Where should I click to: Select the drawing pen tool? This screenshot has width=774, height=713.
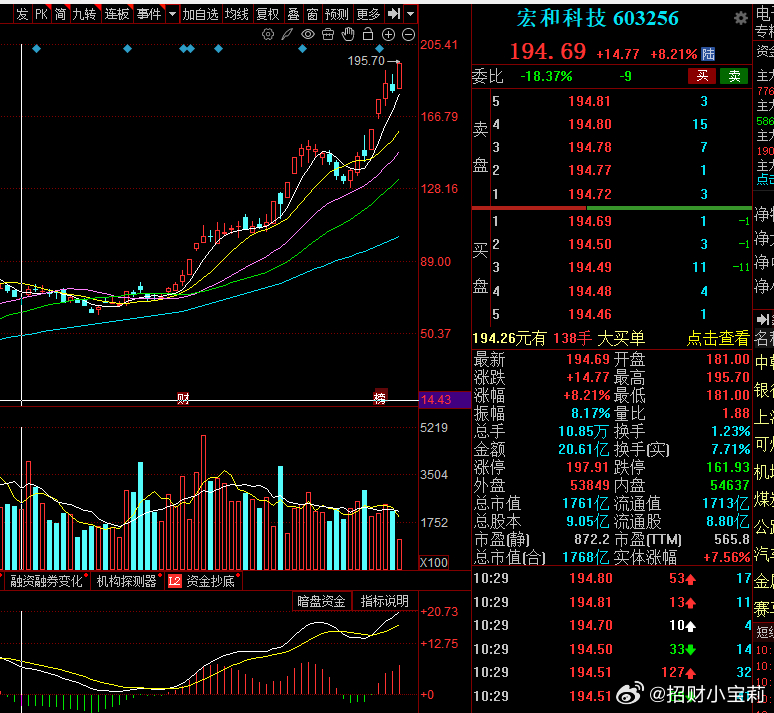(x=287, y=35)
